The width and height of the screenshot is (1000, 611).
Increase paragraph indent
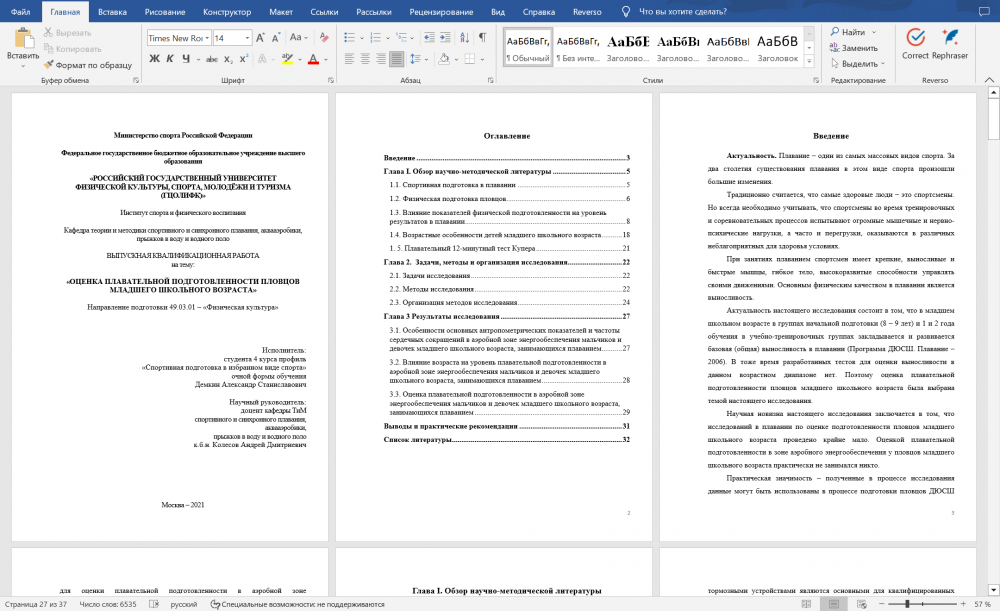445,38
